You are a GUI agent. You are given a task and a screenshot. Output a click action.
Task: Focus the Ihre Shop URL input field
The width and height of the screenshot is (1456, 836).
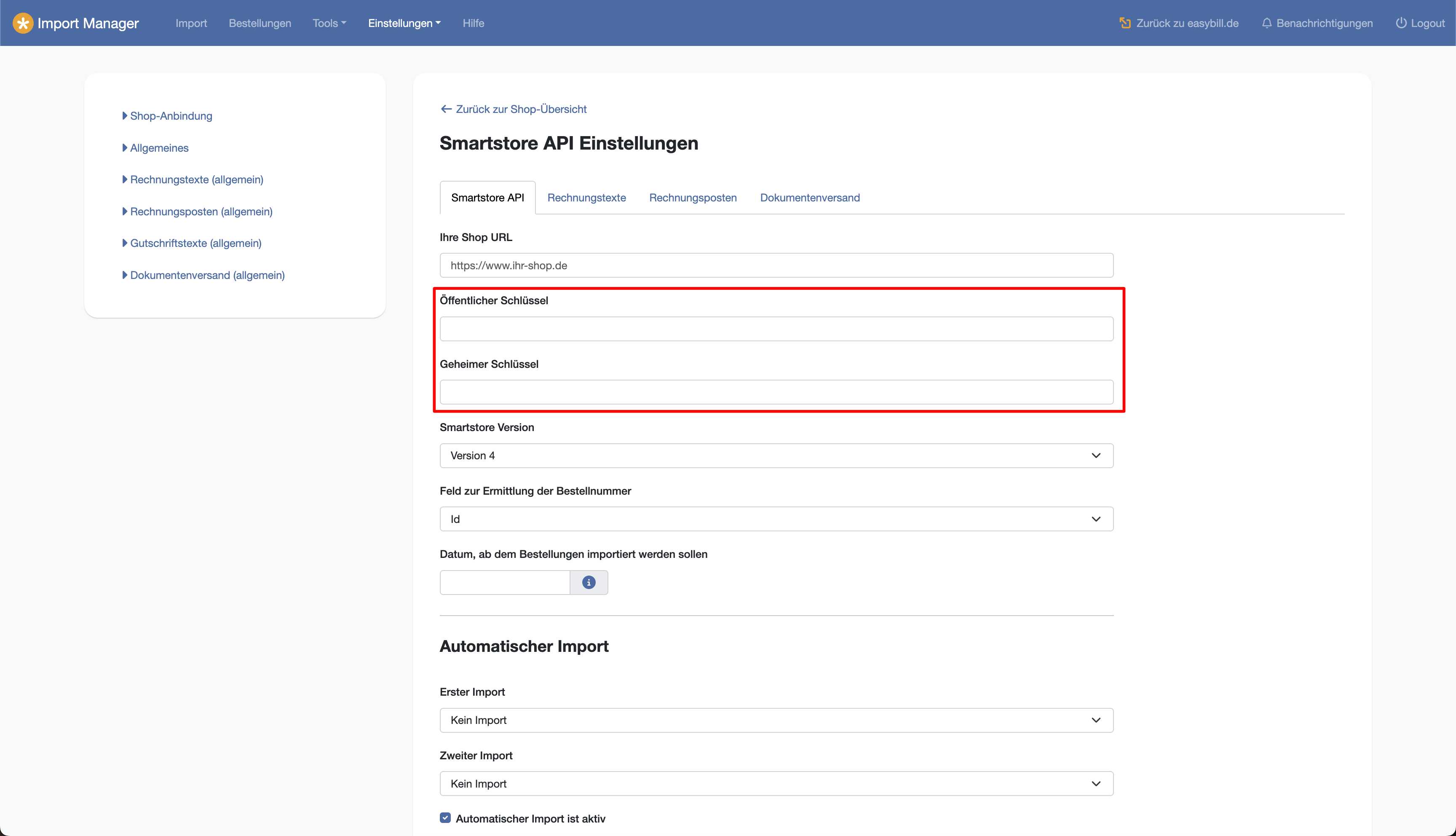click(x=776, y=265)
